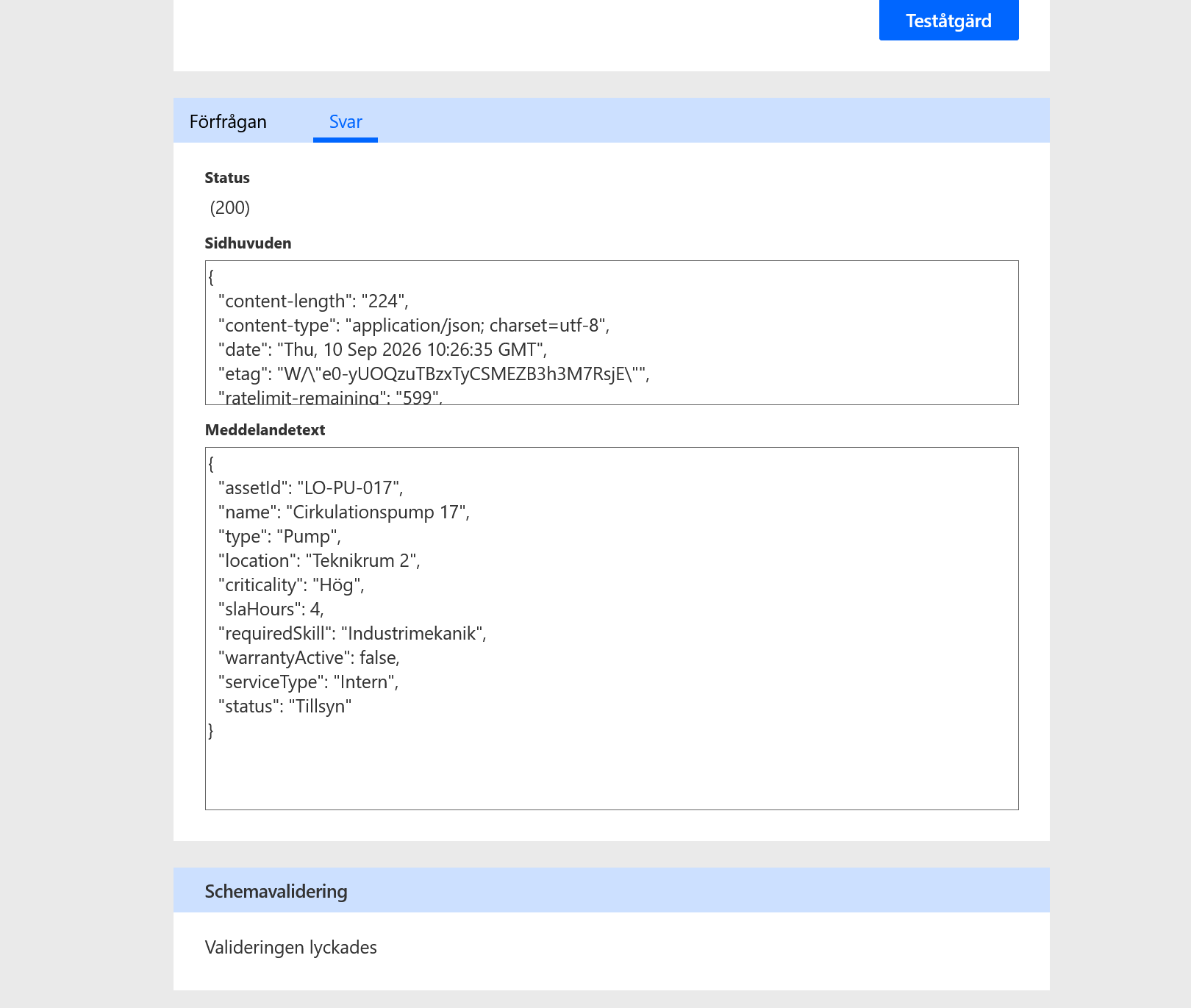Click the name Cirkulationspump 17 line
The image size is (1191, 1008).
[344, 512]
